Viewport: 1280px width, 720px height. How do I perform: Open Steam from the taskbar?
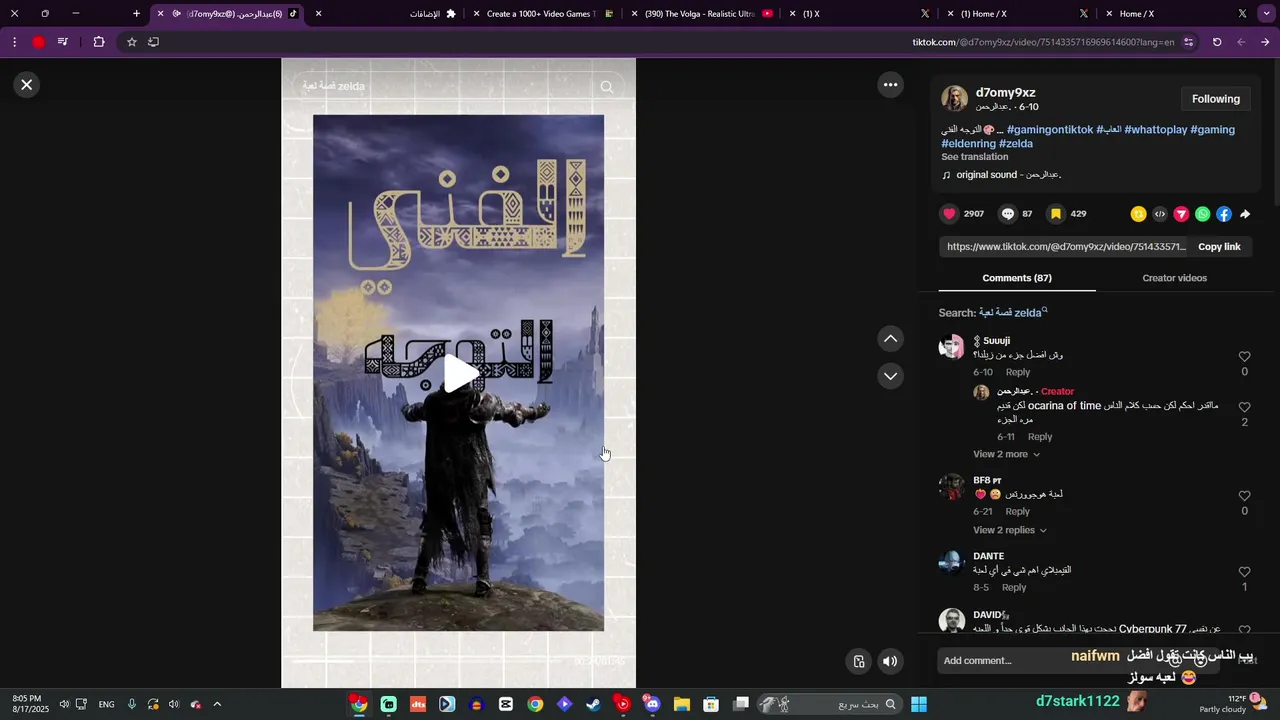(x=594, y=704)
